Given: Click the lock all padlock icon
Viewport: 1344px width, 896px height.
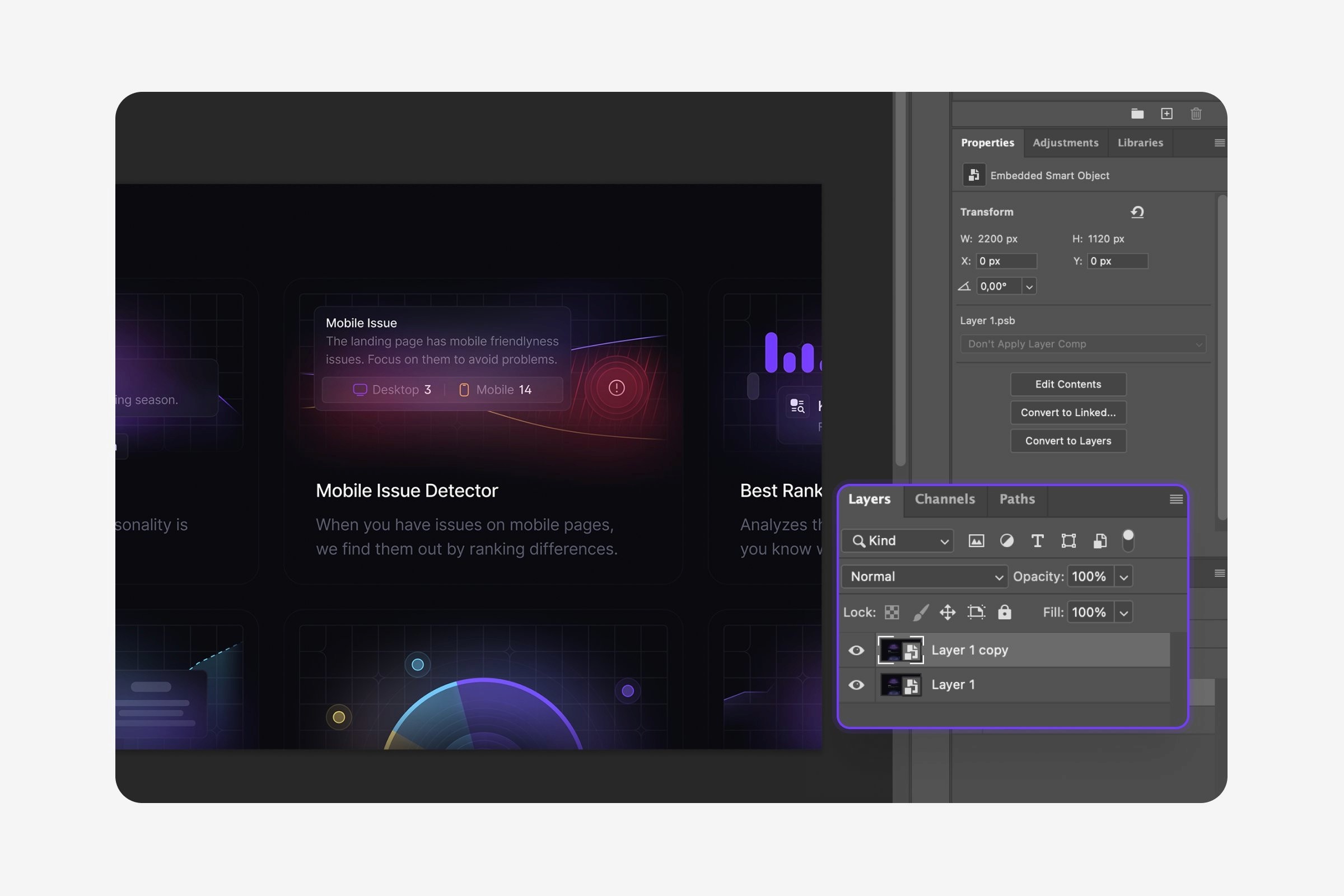Looking at the screenshot, I should point(1004,612).
